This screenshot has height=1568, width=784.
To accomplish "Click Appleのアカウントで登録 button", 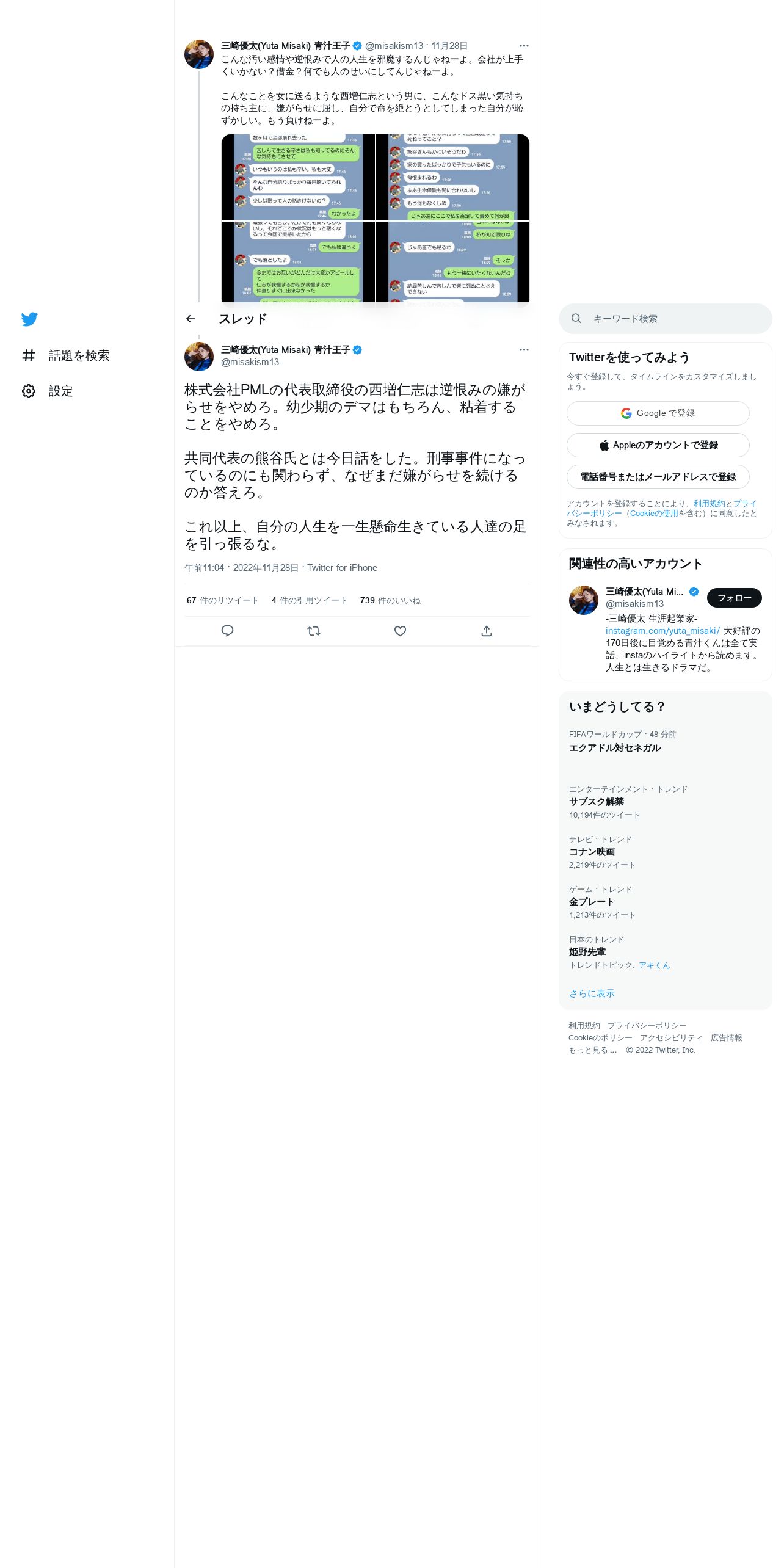I will pos(658,445).
